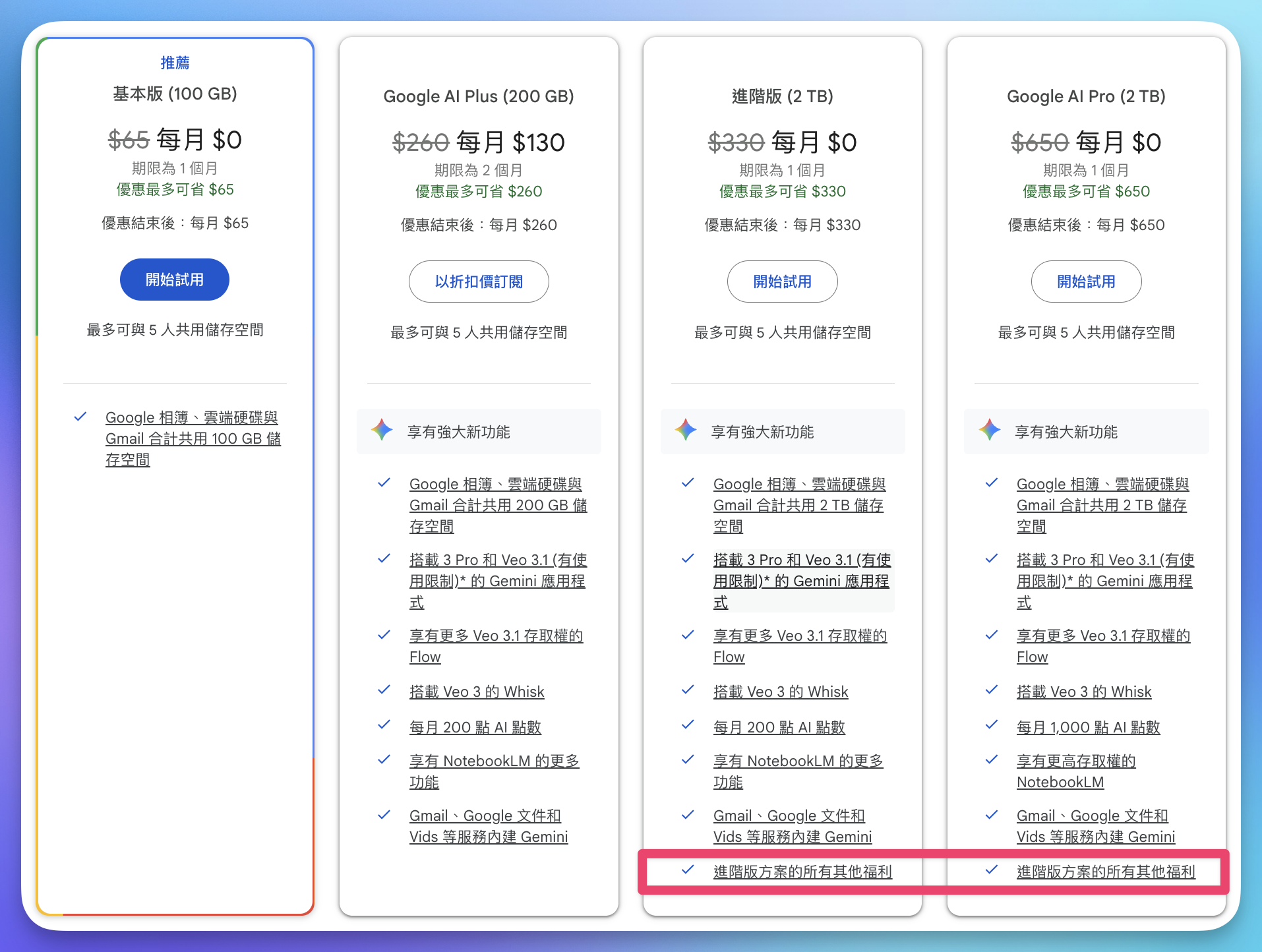This screenshot has width=1262, height=952.
Task: Open Veo 3.1 Flow access link in 進階版
Action: click(x=799, y=646)
